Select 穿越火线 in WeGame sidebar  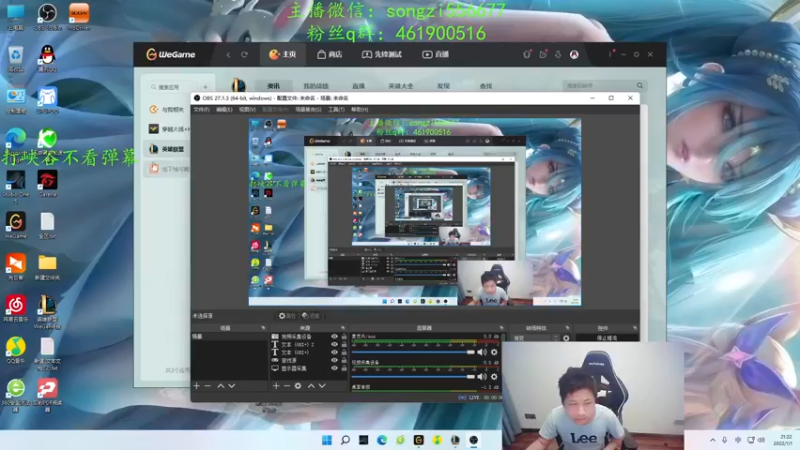[168, 129]
